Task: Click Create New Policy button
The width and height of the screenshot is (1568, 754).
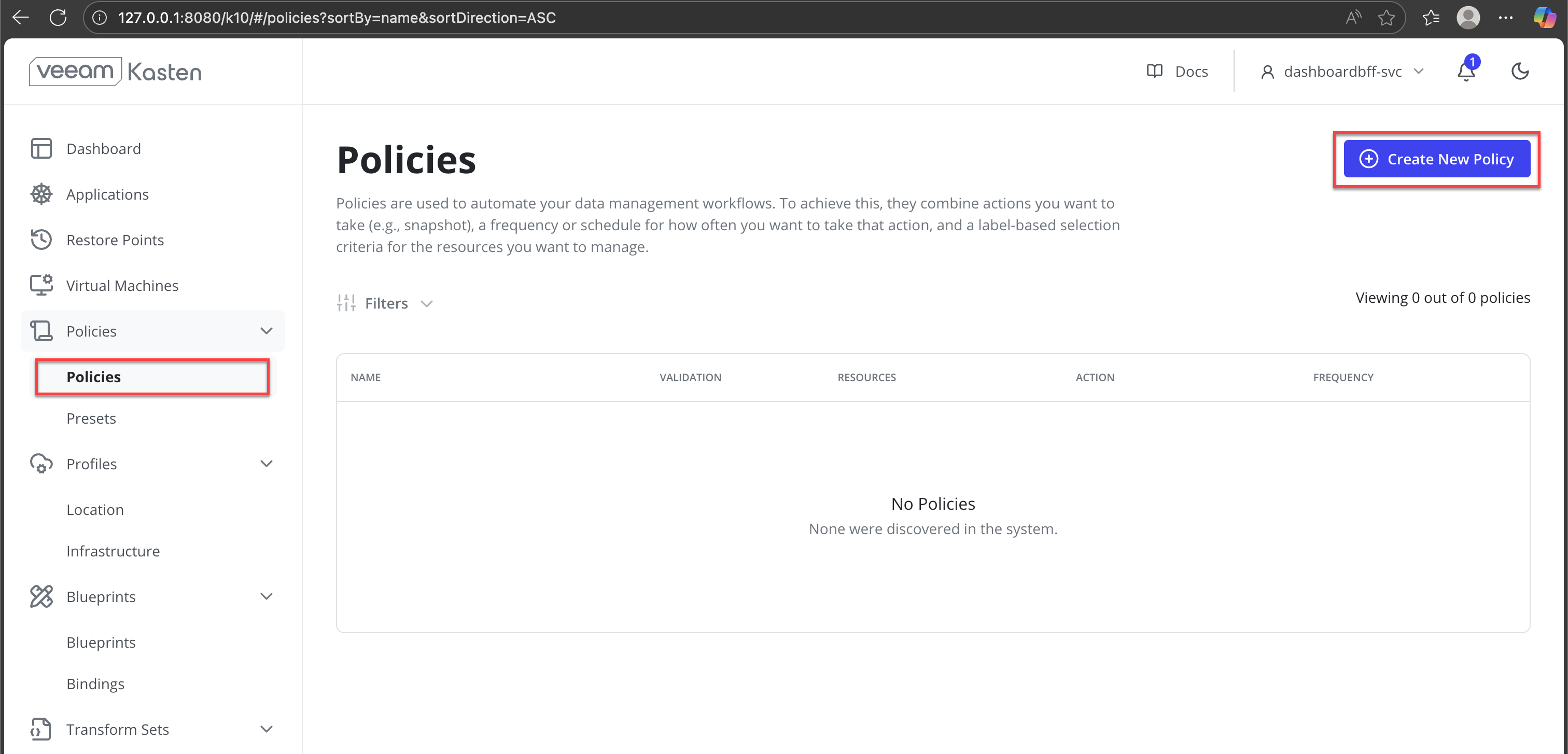Action: [1436, 159]
